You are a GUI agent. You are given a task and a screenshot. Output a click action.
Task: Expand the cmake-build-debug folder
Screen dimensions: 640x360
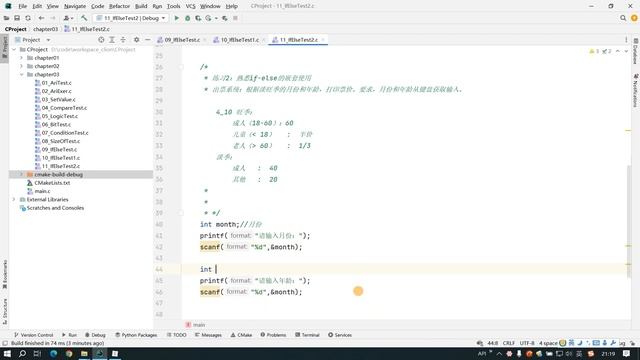21,174
